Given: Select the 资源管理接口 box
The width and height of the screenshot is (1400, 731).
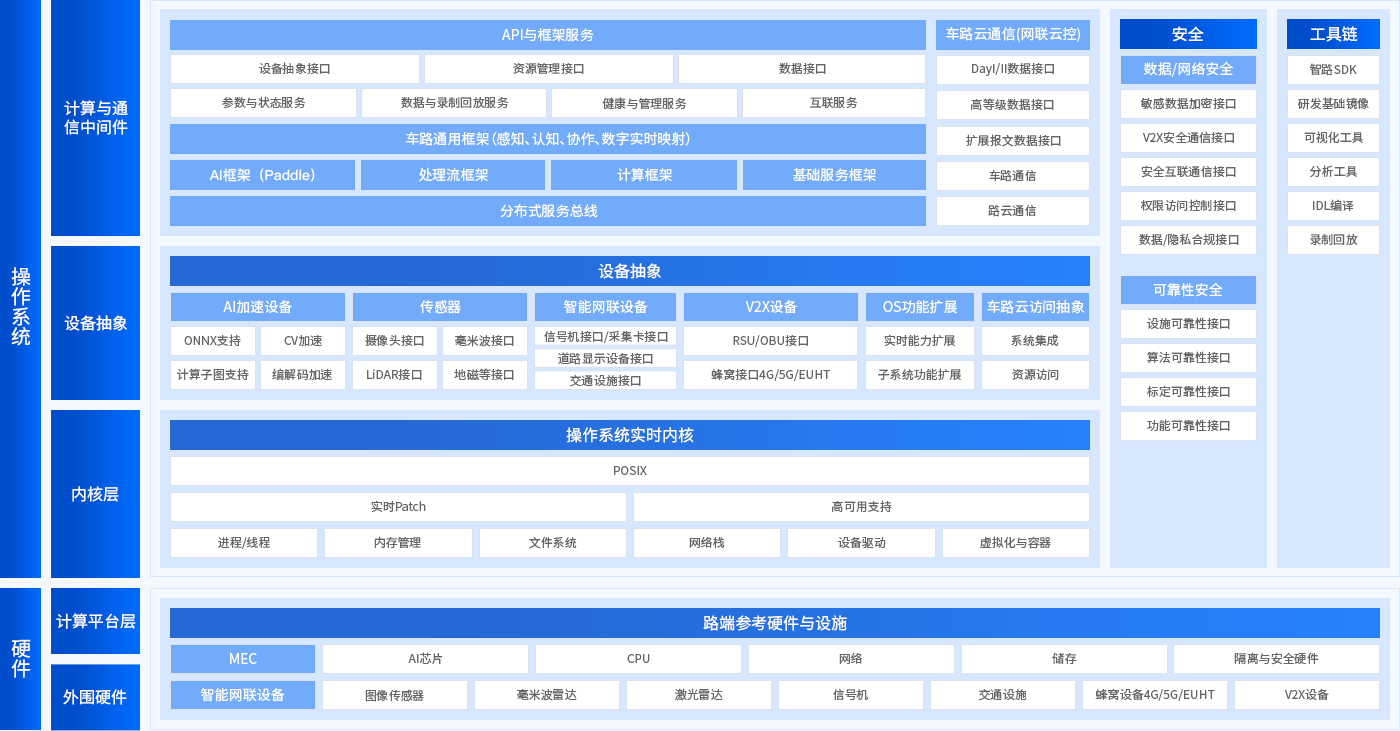Looking at the screenshot, I should (x=549, y=69).
